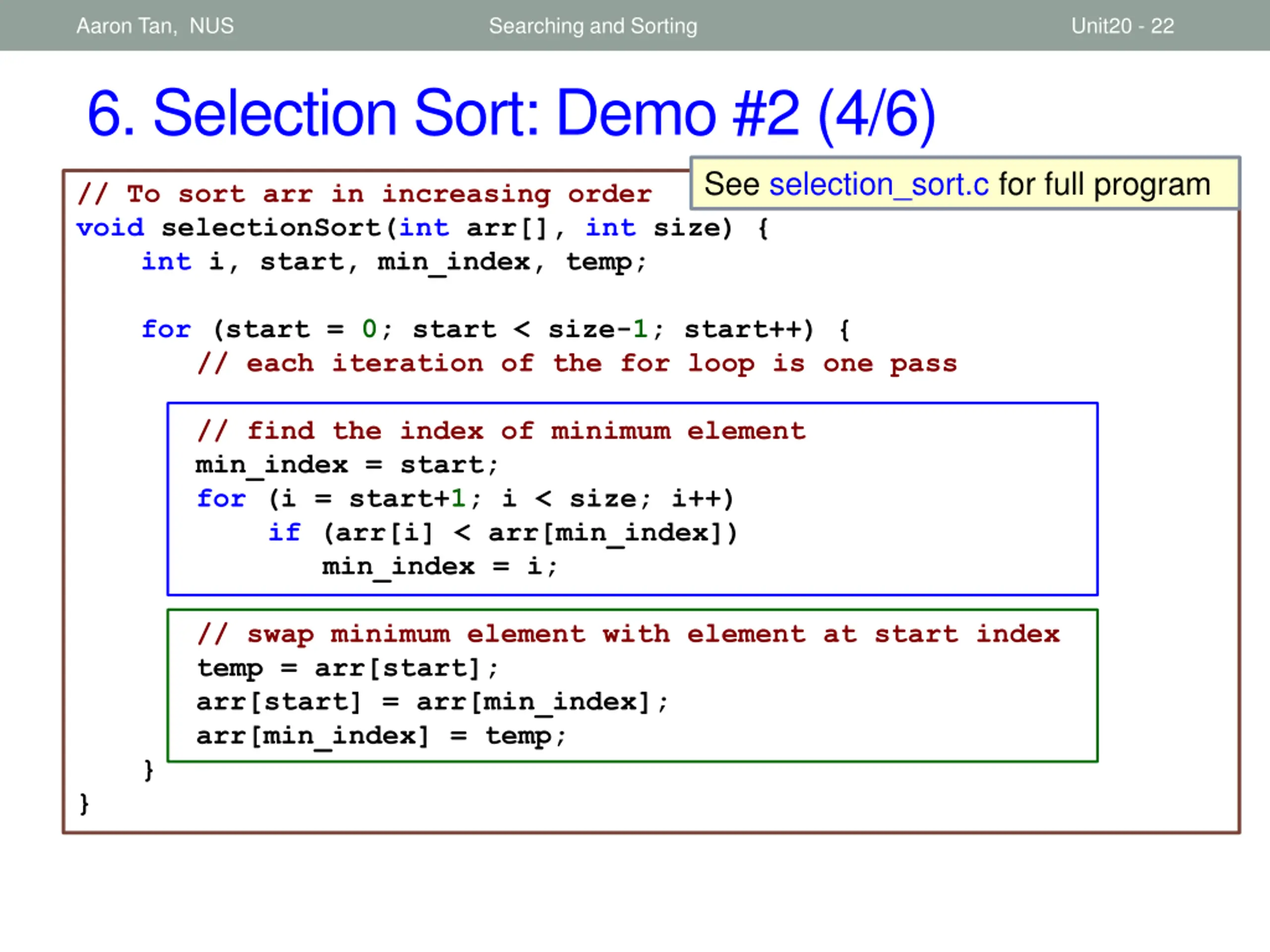Click the selectionSort function declaration line
1270x952 pixels.
tap(423, 228)
